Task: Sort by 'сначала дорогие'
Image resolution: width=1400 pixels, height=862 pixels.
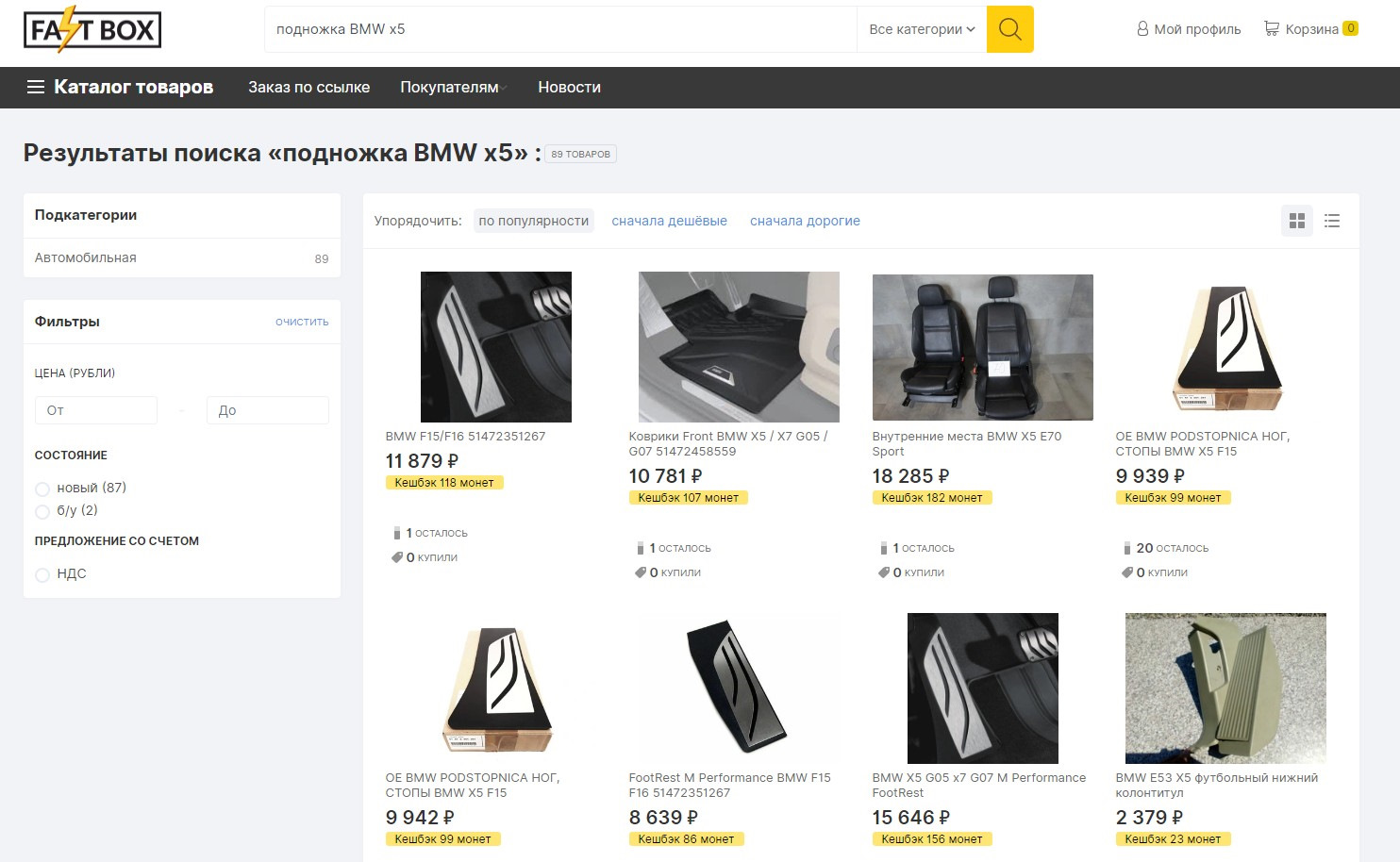Action: [805, 221]
